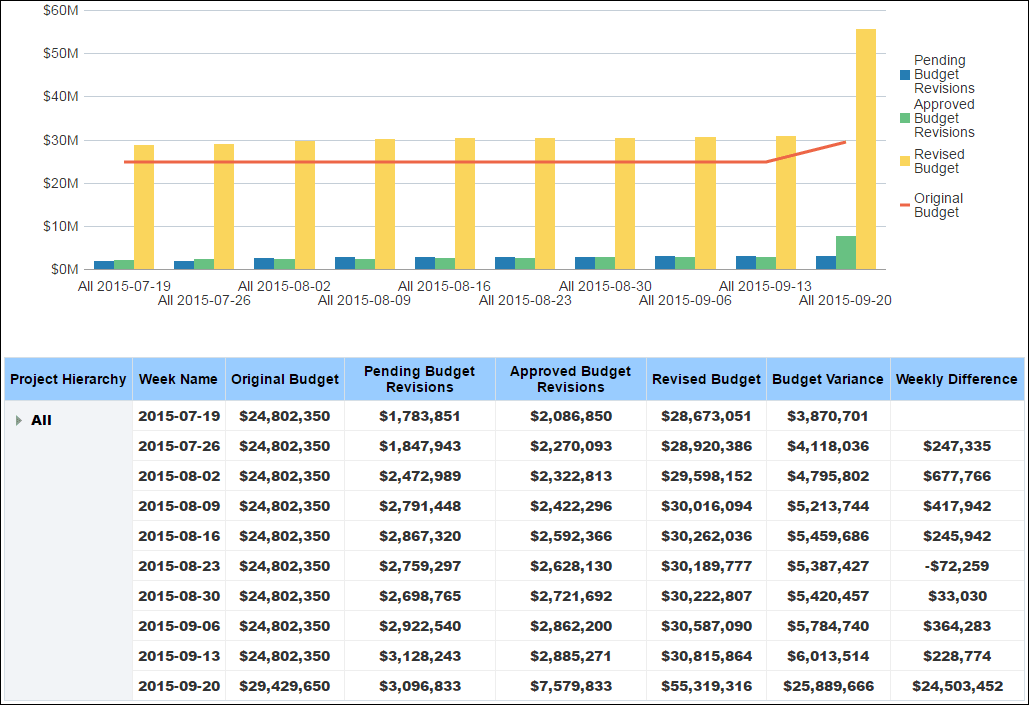Click the disclosure triangle beside All
Screen dimensions: 1029x705
point(20,419)
